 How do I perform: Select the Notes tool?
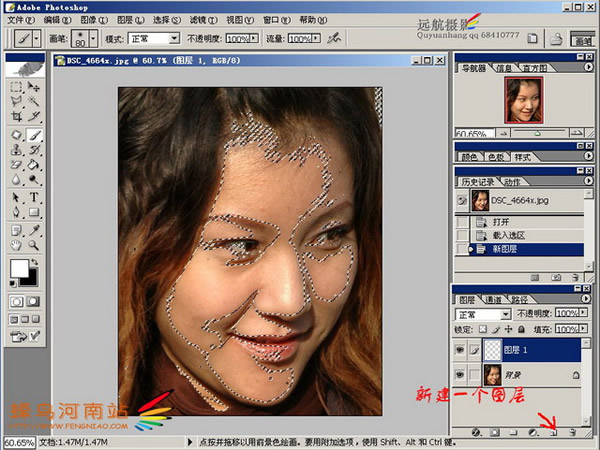tap(16, 230)
